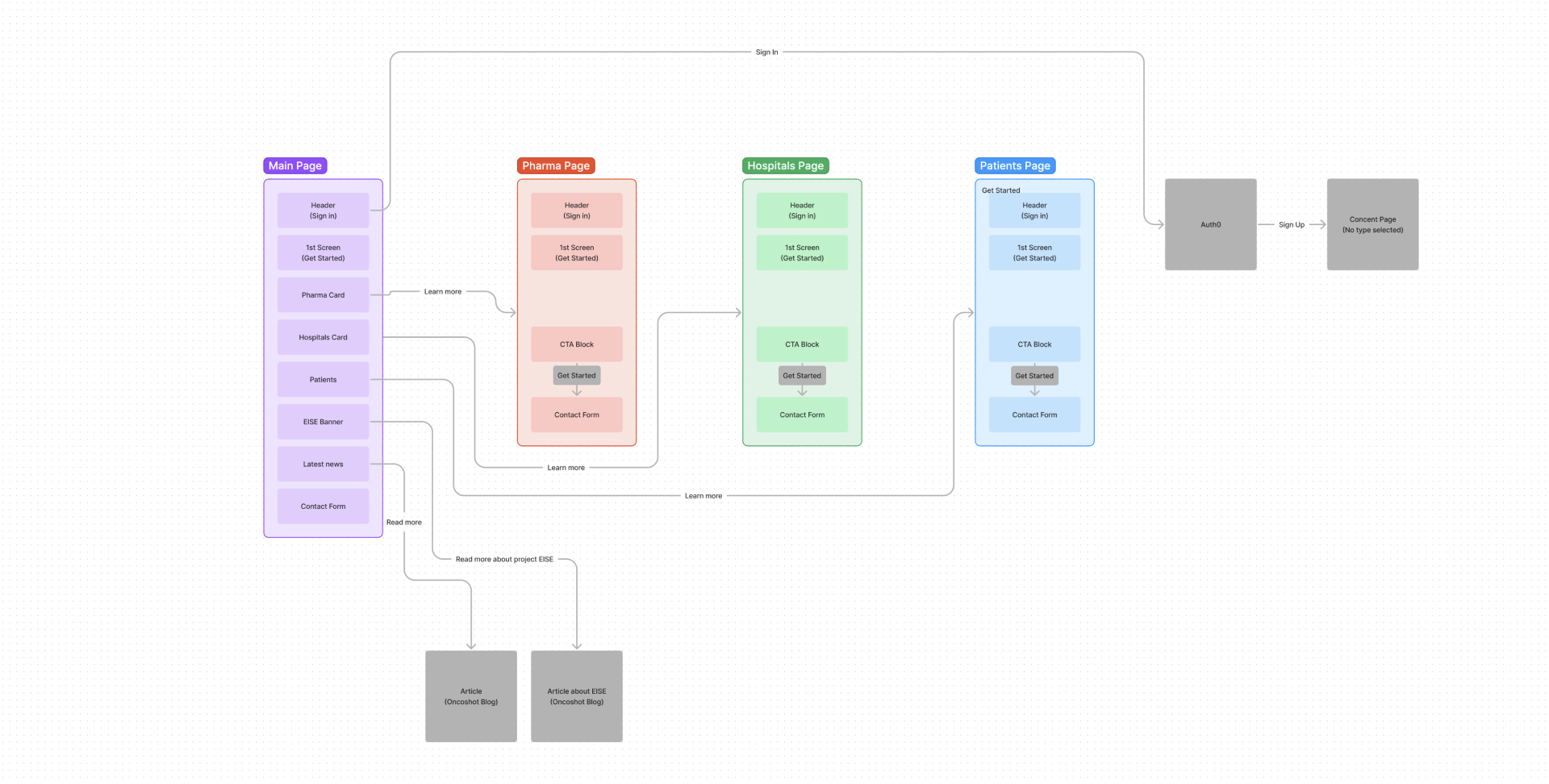The image size is (1549, 784).
Task: Click Get Started in Hospitals Page
Action: tap(802, 376)
